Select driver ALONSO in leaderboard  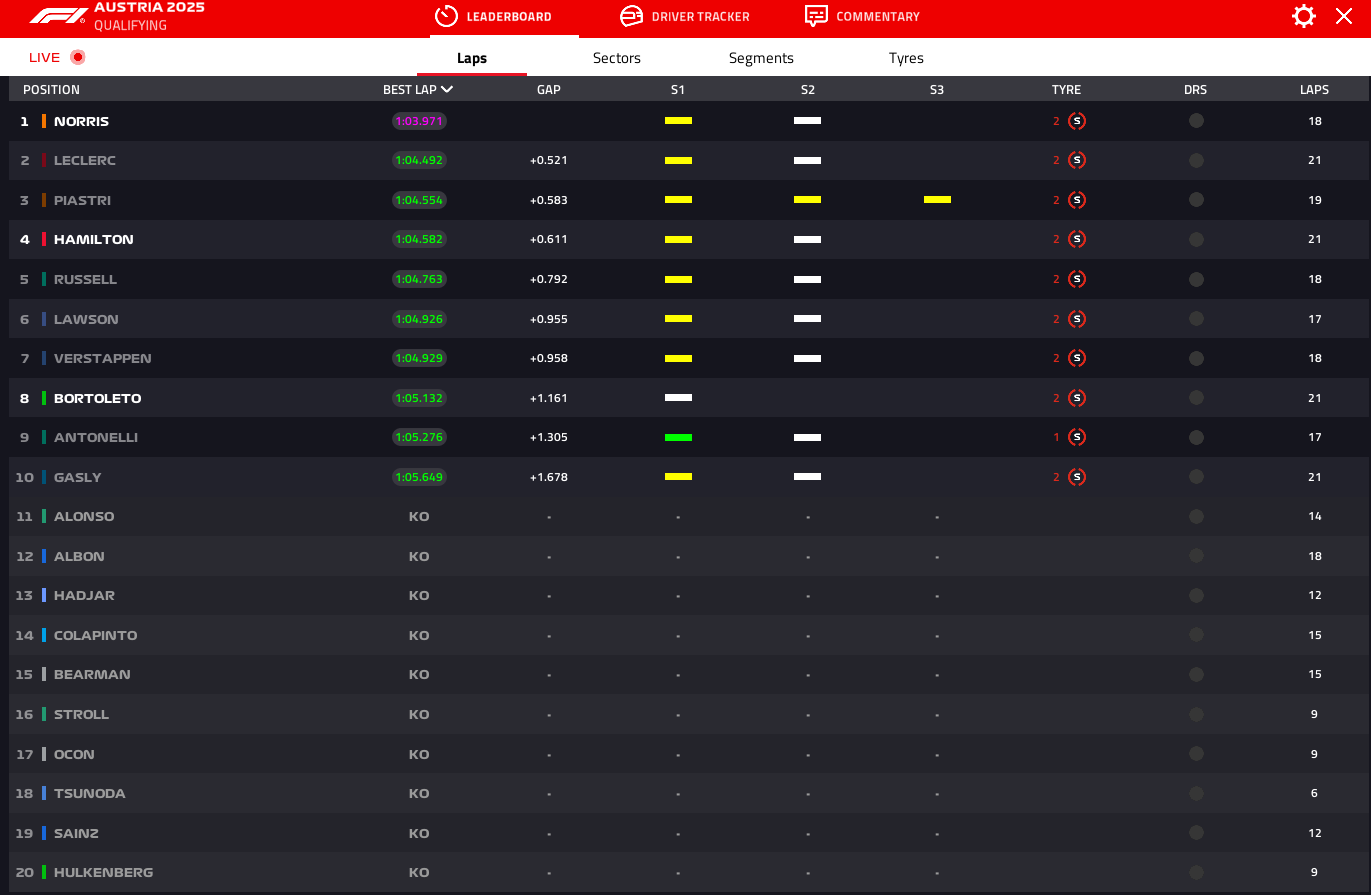(84, 516)
